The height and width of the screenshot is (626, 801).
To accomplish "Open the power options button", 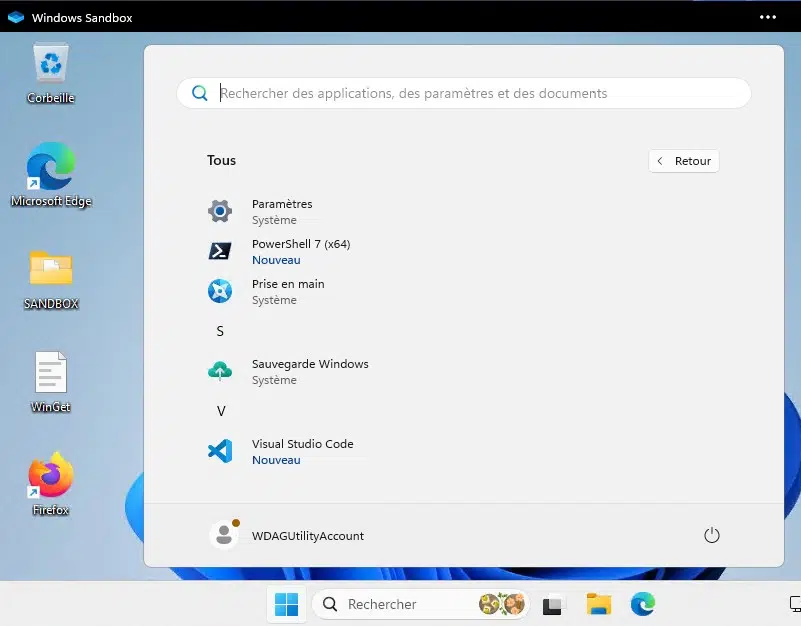I will tap(712, 536).
